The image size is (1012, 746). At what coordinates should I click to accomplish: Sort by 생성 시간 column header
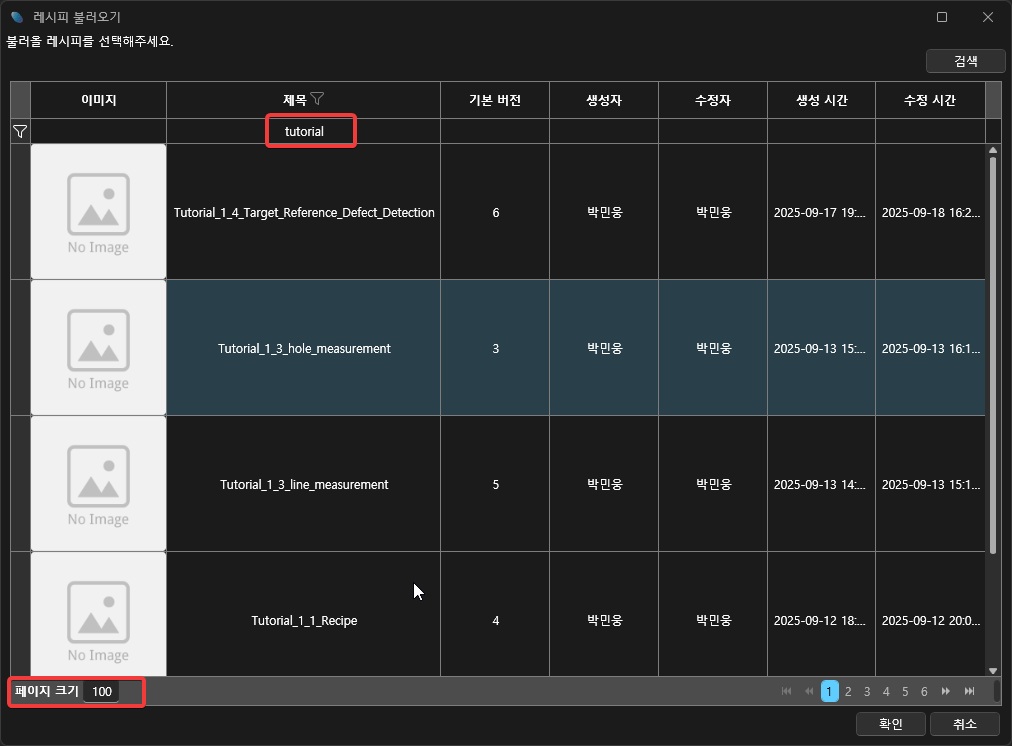(x=821, y=100)
